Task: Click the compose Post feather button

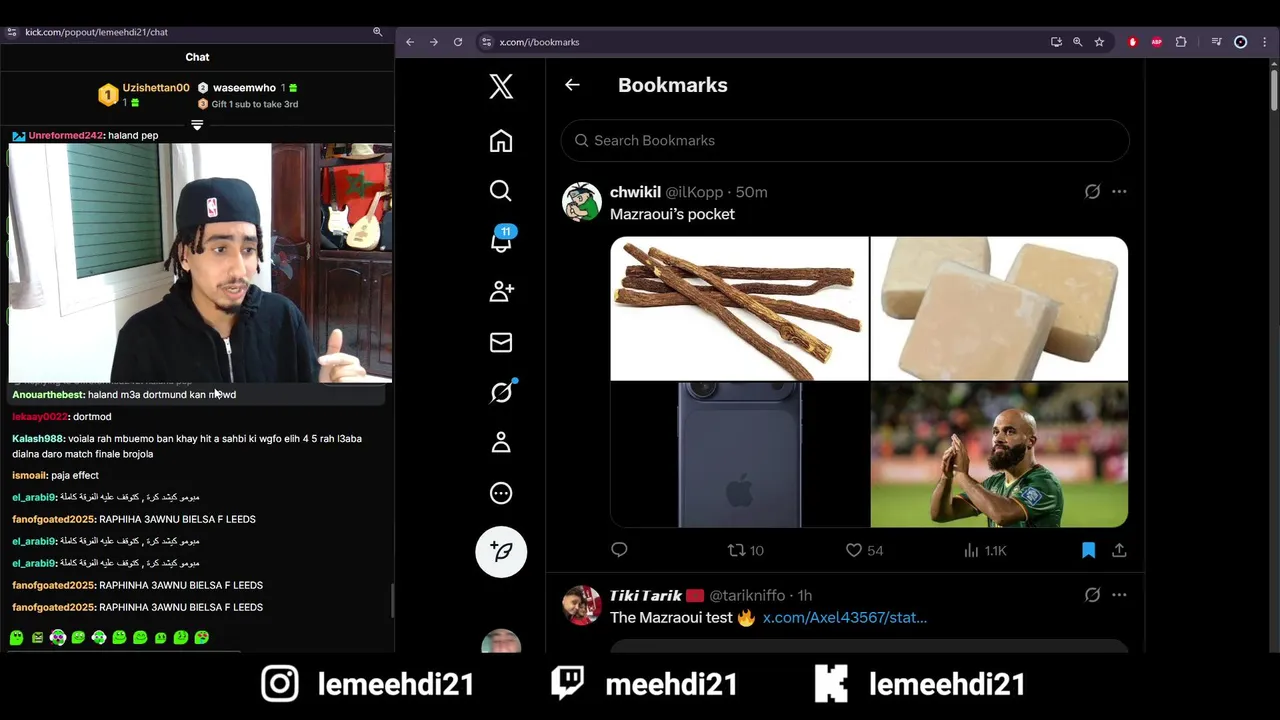Action: click(501, 552)
